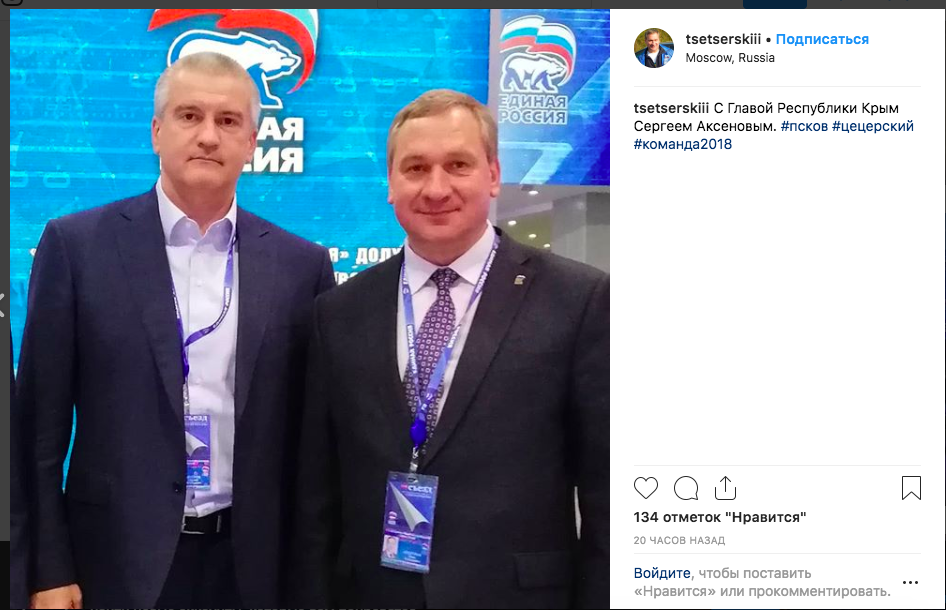Viewport: 946px width, 610px height.
Task: Open the #команда2018 hashtag
Action: [682, 144]
